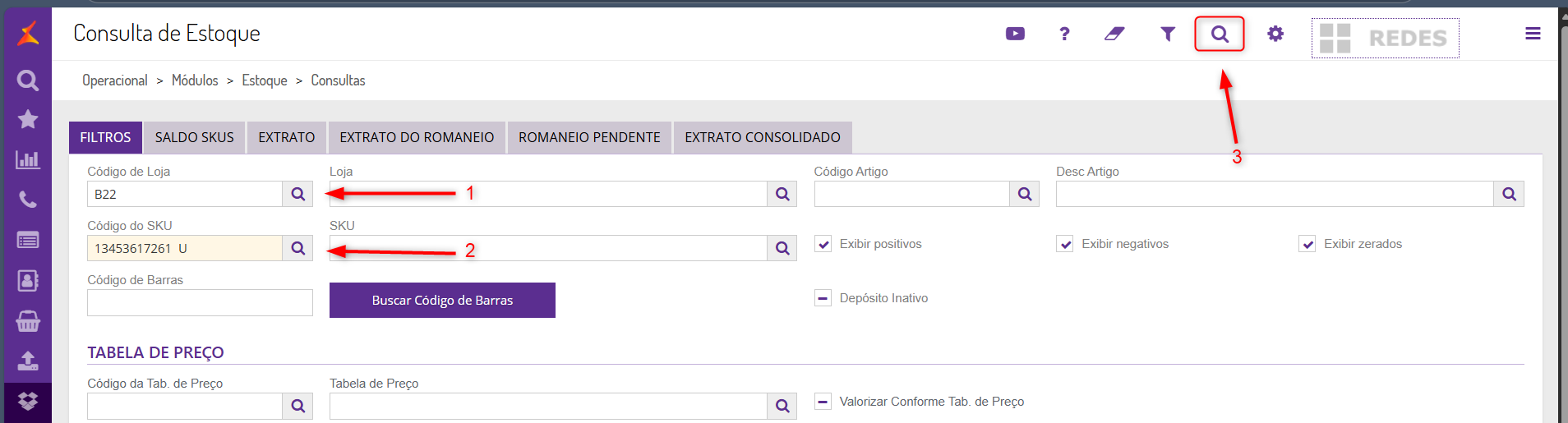1568x423 pixels.
Task: Open the EXTRATO CONSOLIDADO tab
Action: (x=762, y=137)
